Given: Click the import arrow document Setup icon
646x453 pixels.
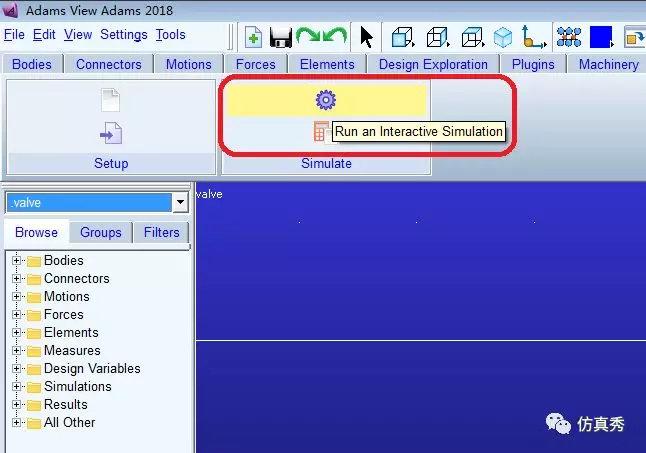Looking at the screenshot, I should coord(110,133).
